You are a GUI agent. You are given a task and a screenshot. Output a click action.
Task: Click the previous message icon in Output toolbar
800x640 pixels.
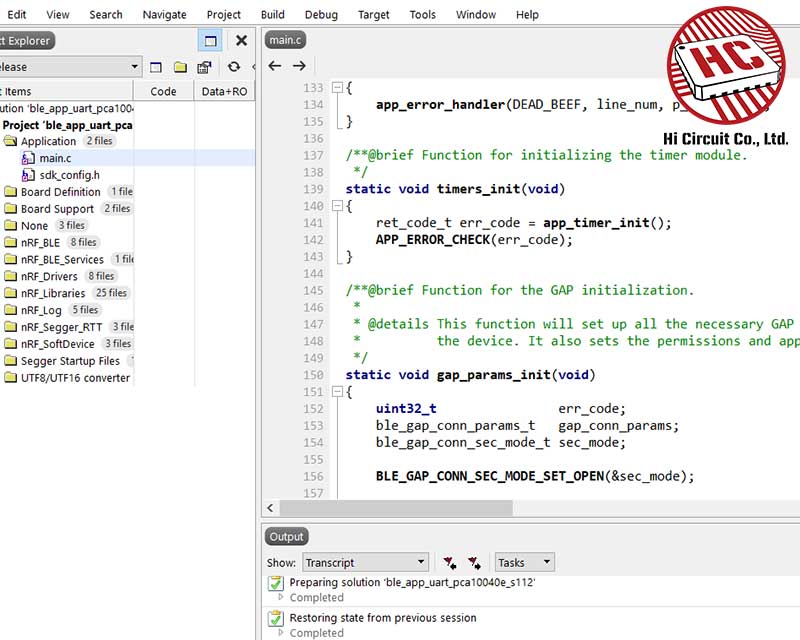tap(449, 563)
